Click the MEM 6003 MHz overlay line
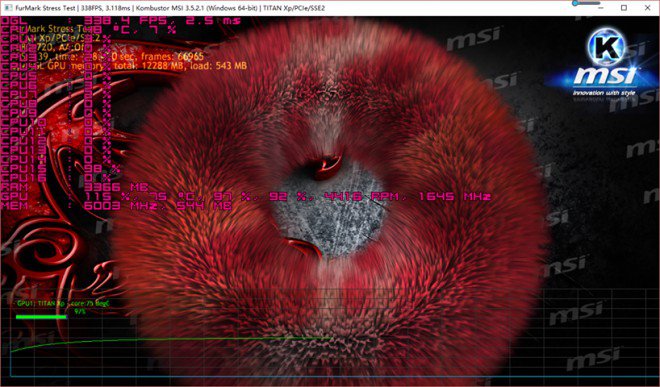Image resolution: width=660 pixels, height=387 pixels. point(117,206)
